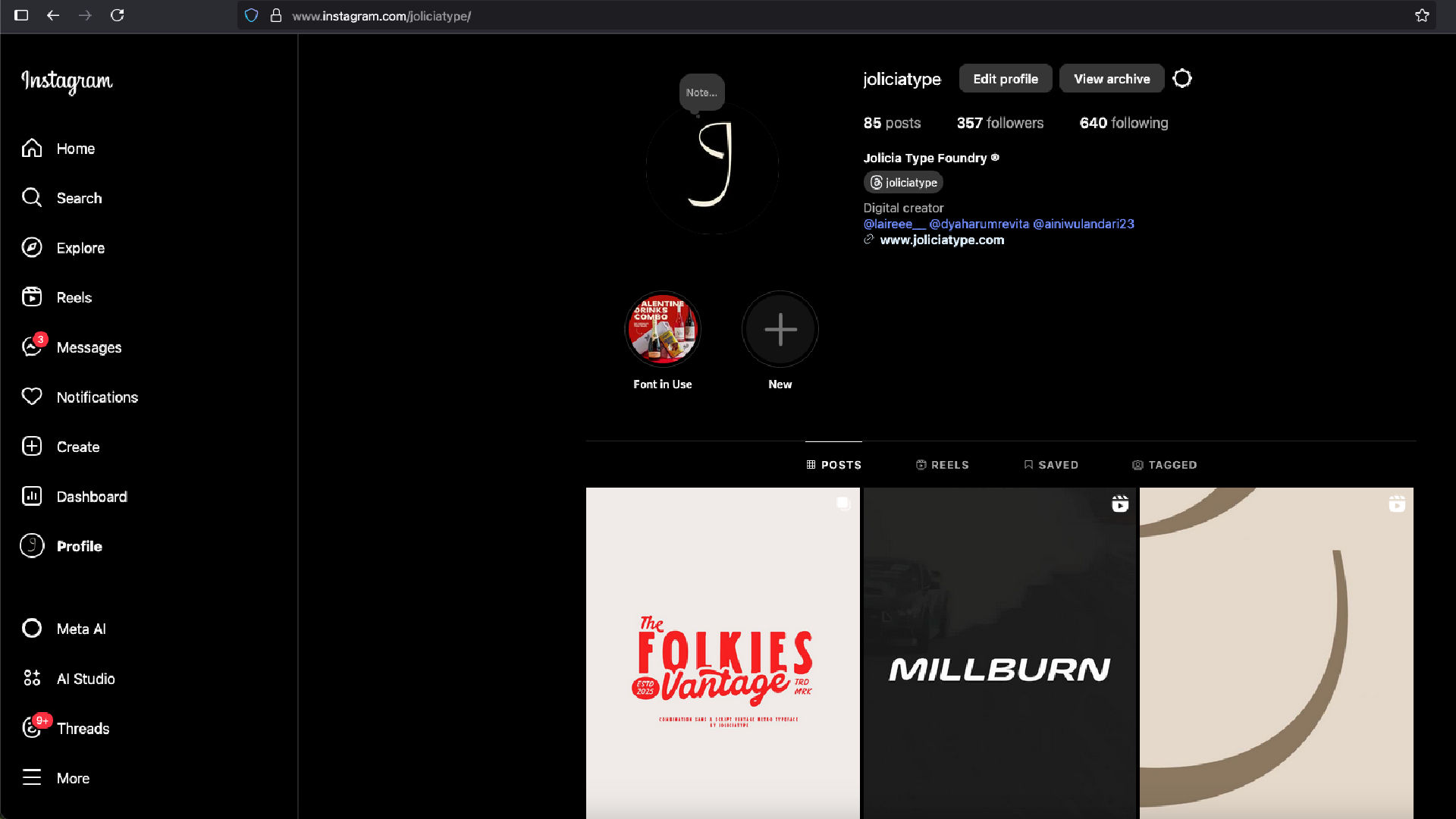Viewport: 1456px width, 819px height.
Task: Go back in the browser
Action: click(x=52, y=15)
